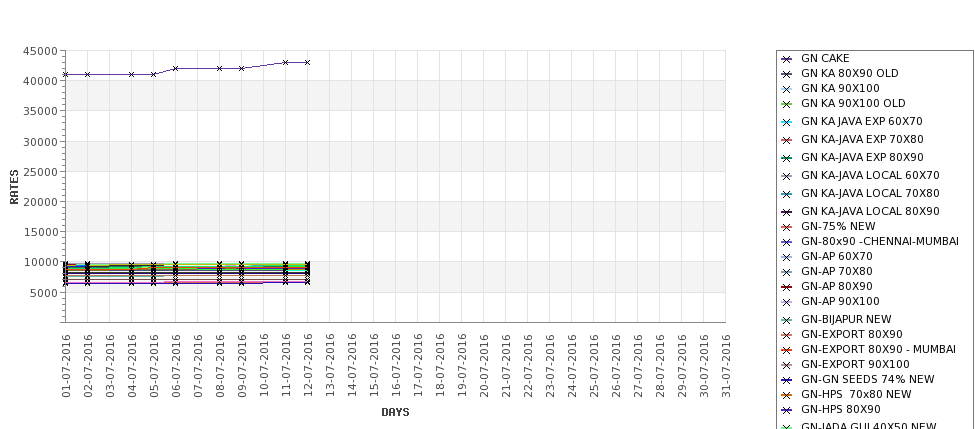975x429 pixels.
Task: Select the GN KA-JAVA LOCAL 70X80 legend marker
Action: [x=786, y=194]
